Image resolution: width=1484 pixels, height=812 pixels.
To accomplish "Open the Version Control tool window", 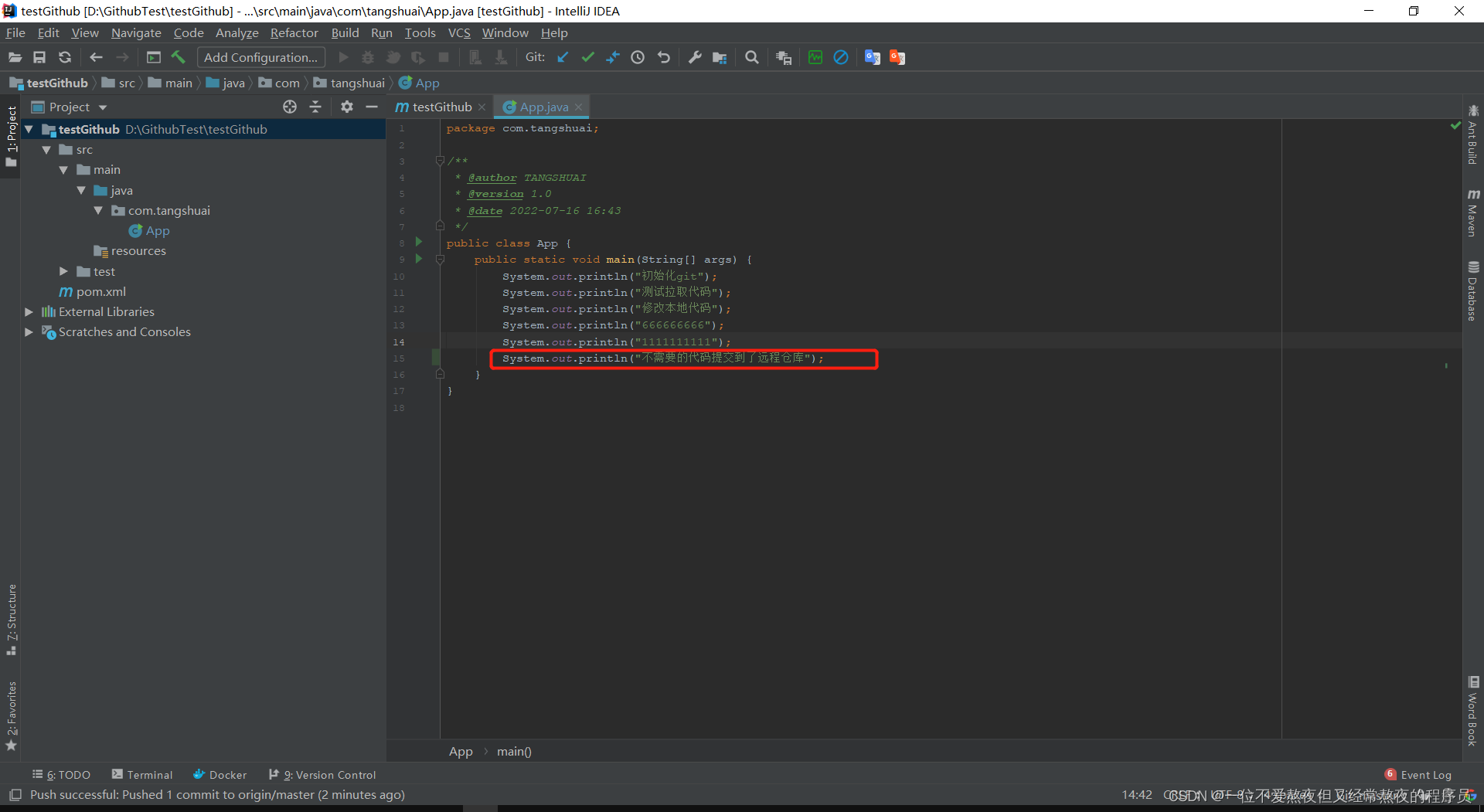I will tap(322, 775).
